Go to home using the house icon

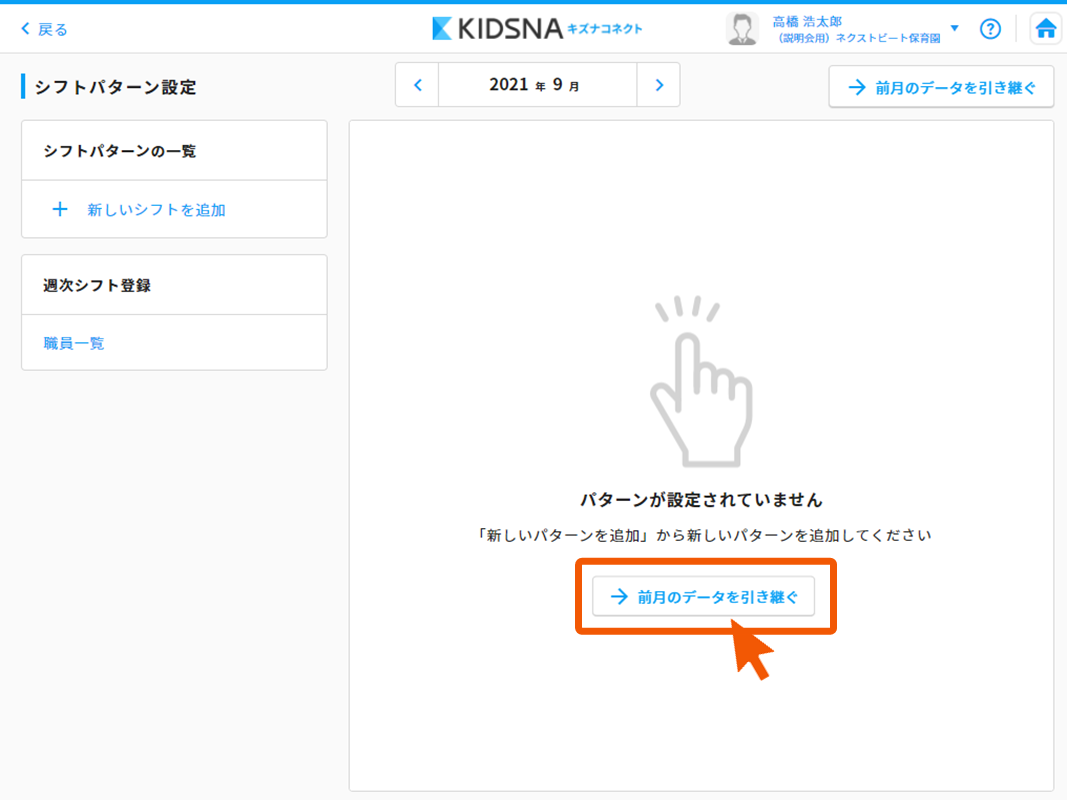(x=1046, y=29)
